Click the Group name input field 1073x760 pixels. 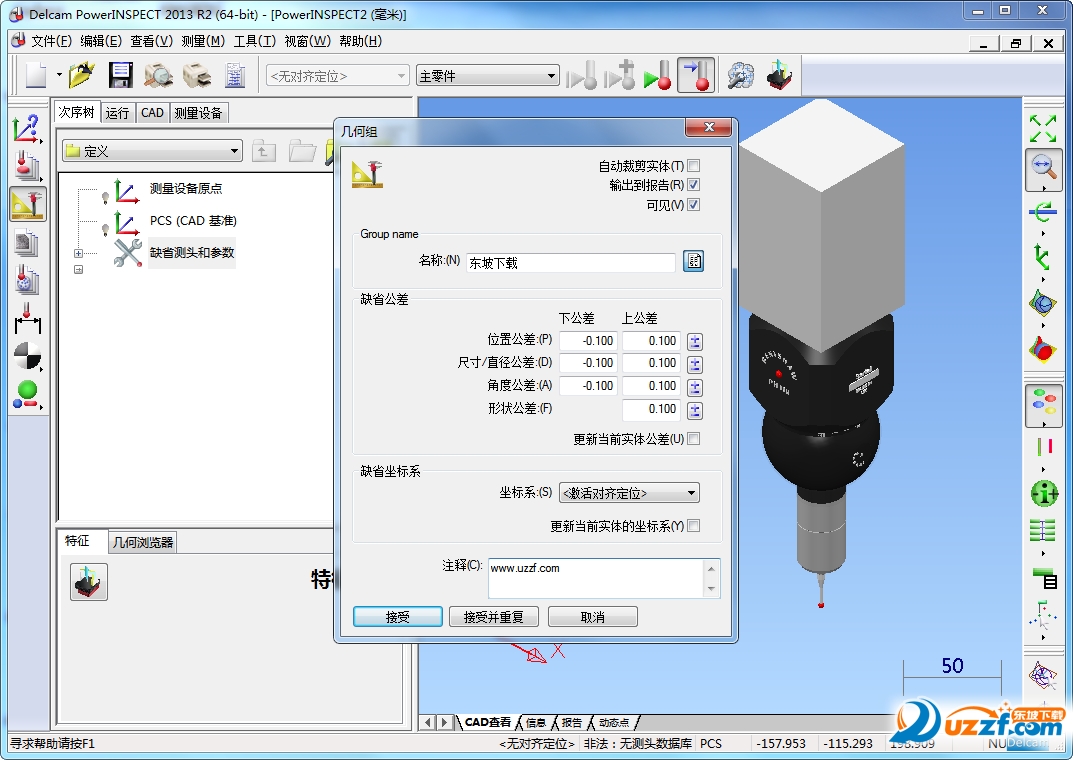click(571, 263)
